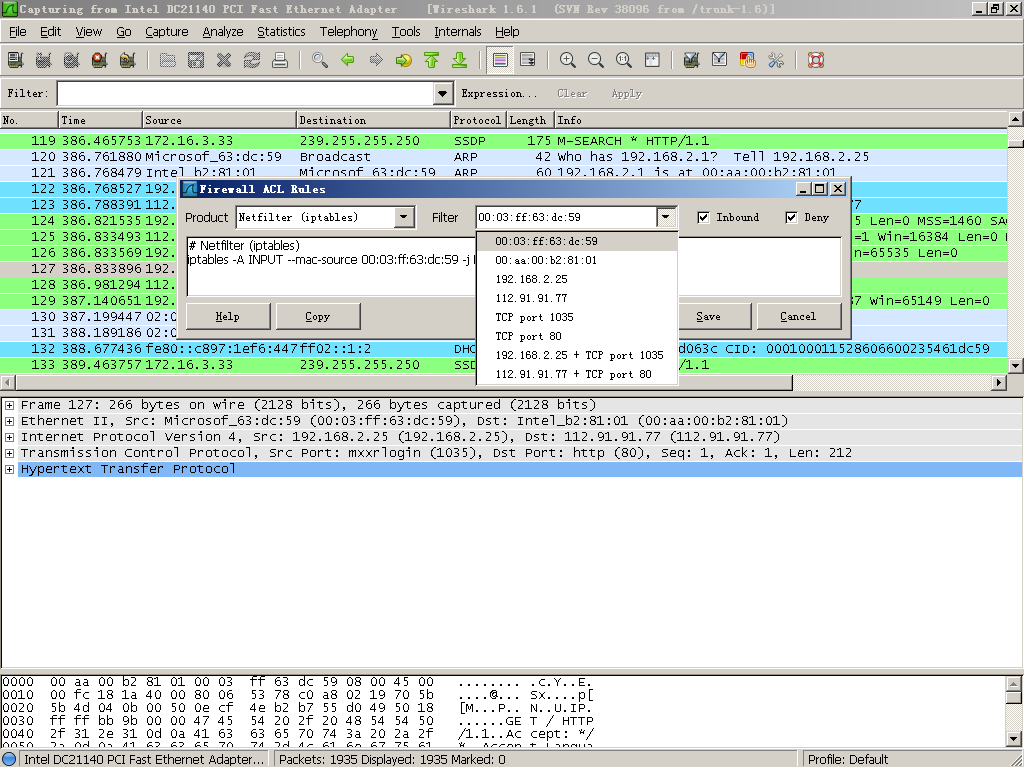Select packet 119 M-SEARCH row
Viewport: 1024px width, 768px height.
(x=503, y=141)
